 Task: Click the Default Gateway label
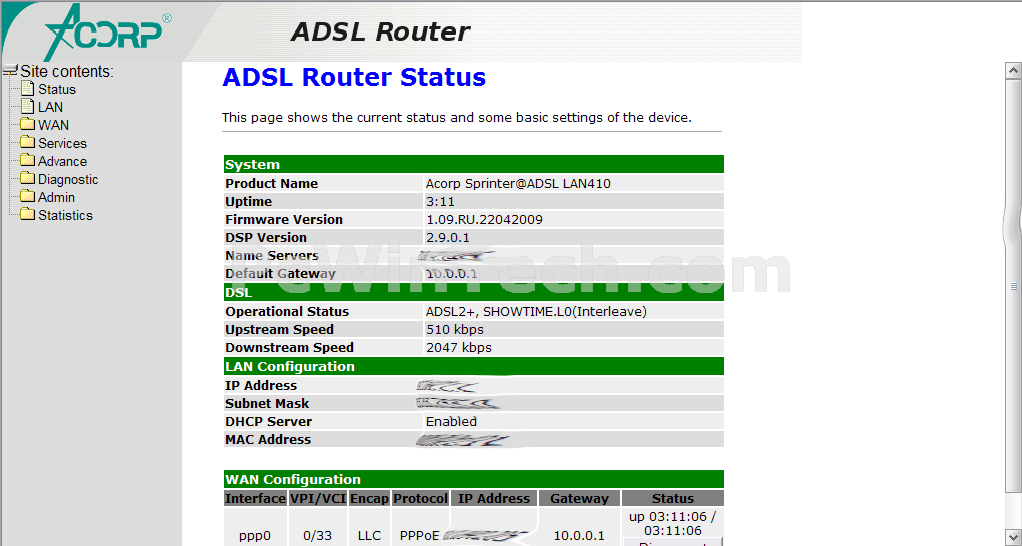(x=280, y=274)
